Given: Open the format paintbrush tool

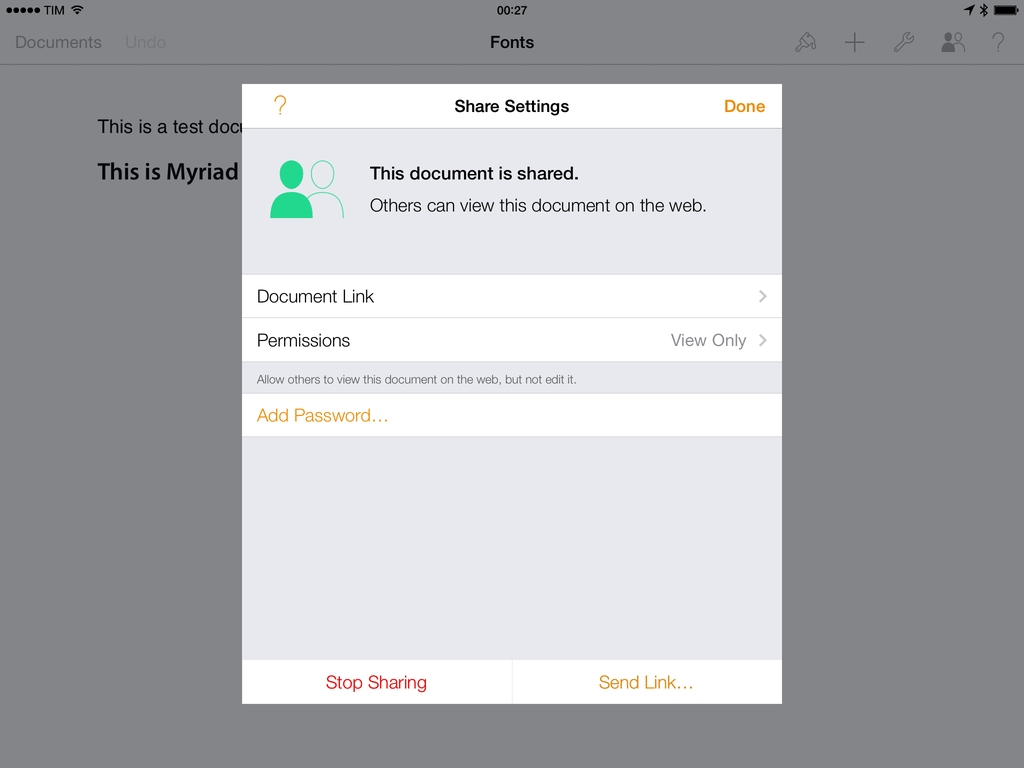Looking at the screenshot, I should point(805,42).
